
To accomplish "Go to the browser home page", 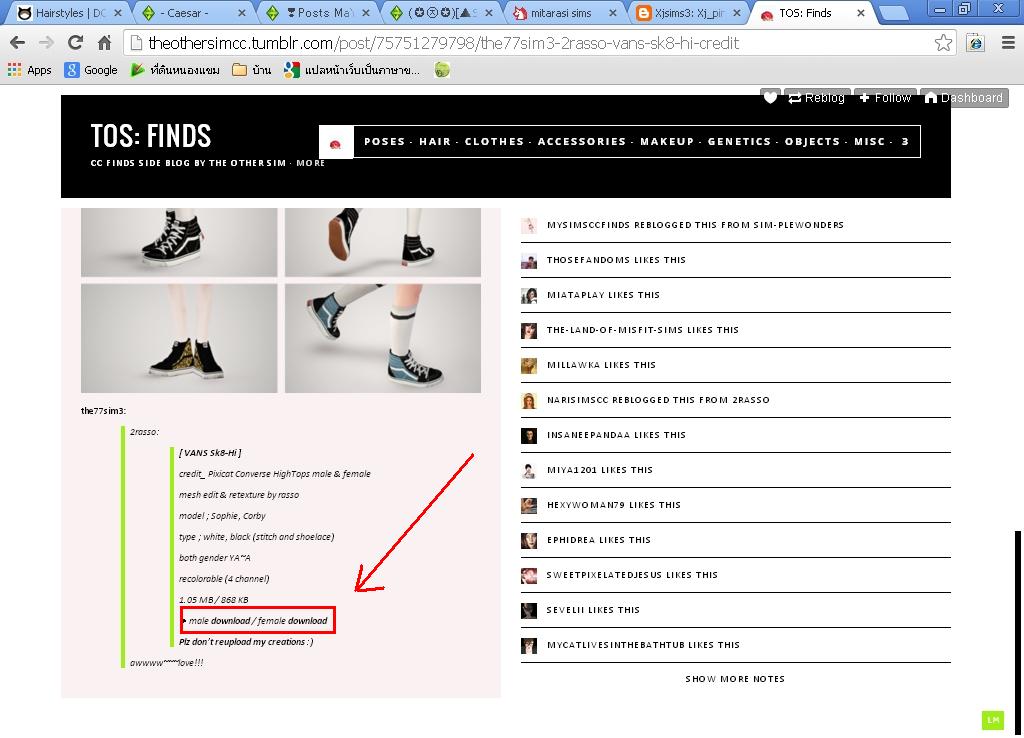I will tap(104, 43).
